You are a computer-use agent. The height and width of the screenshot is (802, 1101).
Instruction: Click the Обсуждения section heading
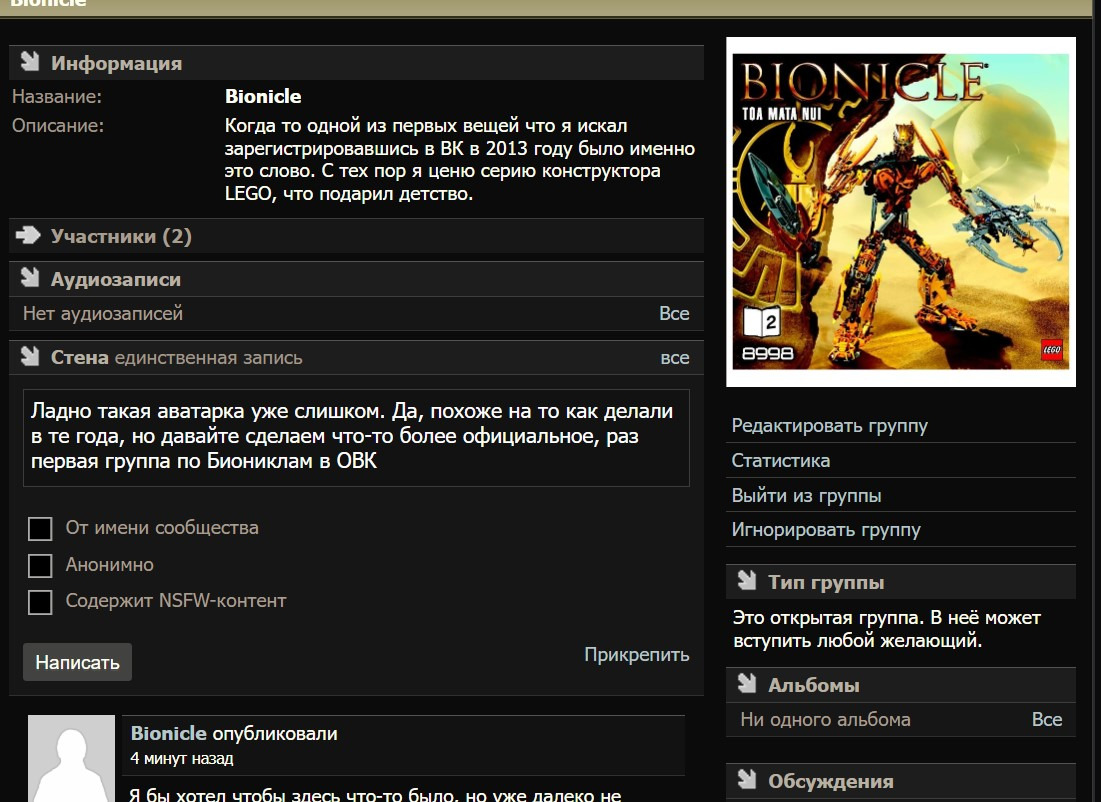(831, 782)
